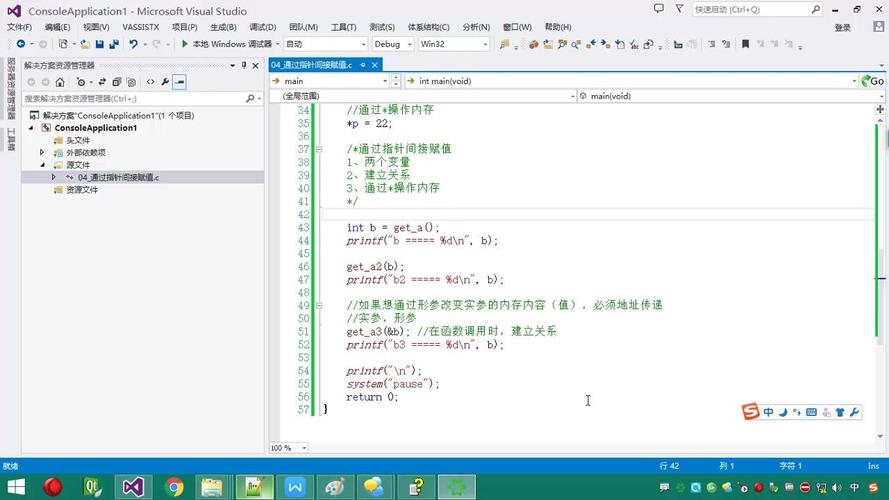889x500 pixels.
Task: Expand the 04_通过指针间接赋值.c file node
Action: coord(53,177)
